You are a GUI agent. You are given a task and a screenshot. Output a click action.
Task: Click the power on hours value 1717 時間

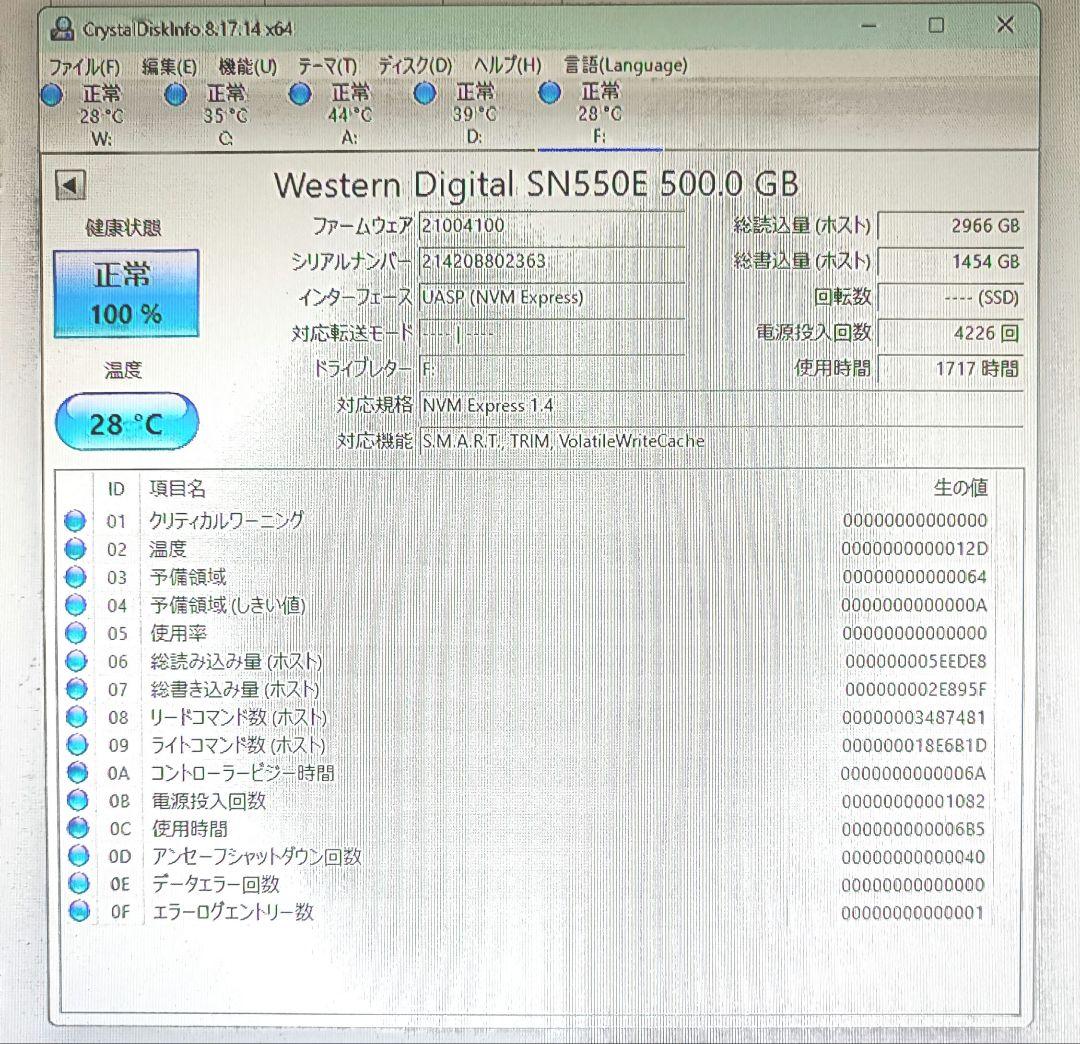tap(951, 368)
